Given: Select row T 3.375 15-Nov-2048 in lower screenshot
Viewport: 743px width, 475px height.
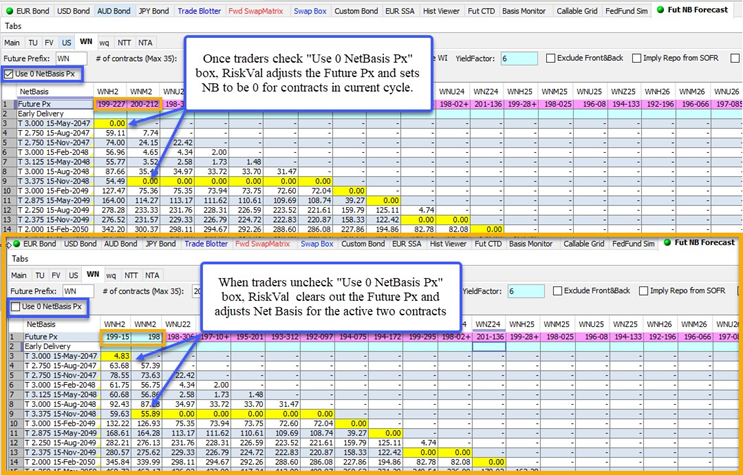Looking at the screenshot, I should tap(61, 414).
